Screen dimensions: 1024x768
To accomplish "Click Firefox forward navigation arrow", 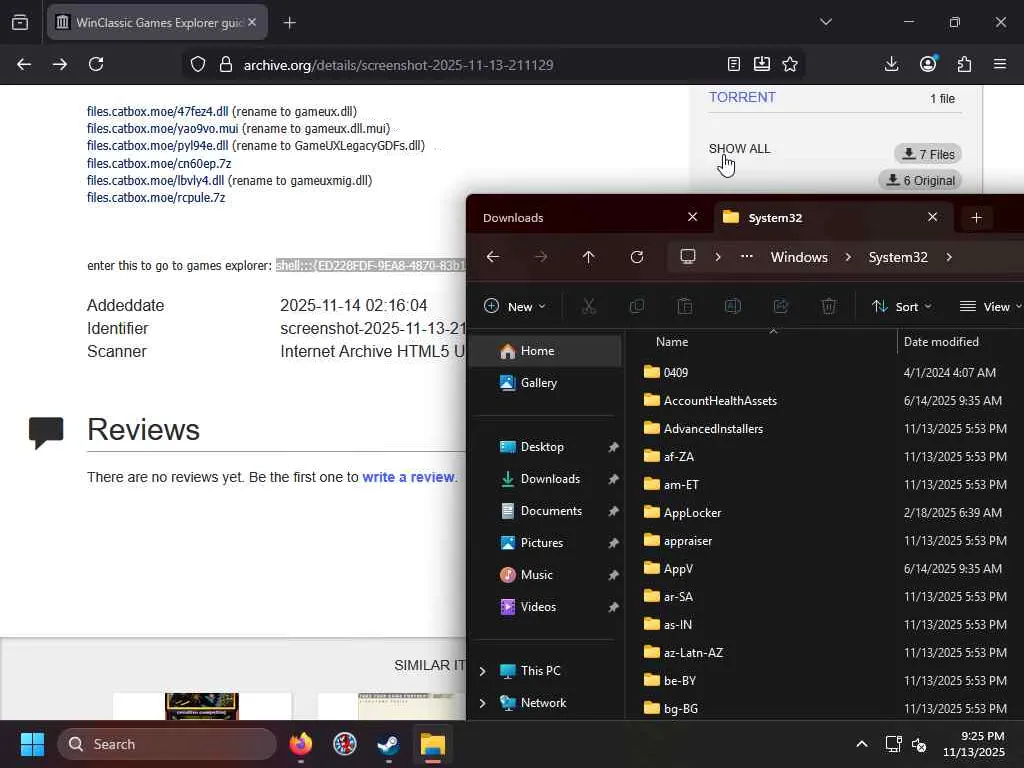I will click(59, 64).
